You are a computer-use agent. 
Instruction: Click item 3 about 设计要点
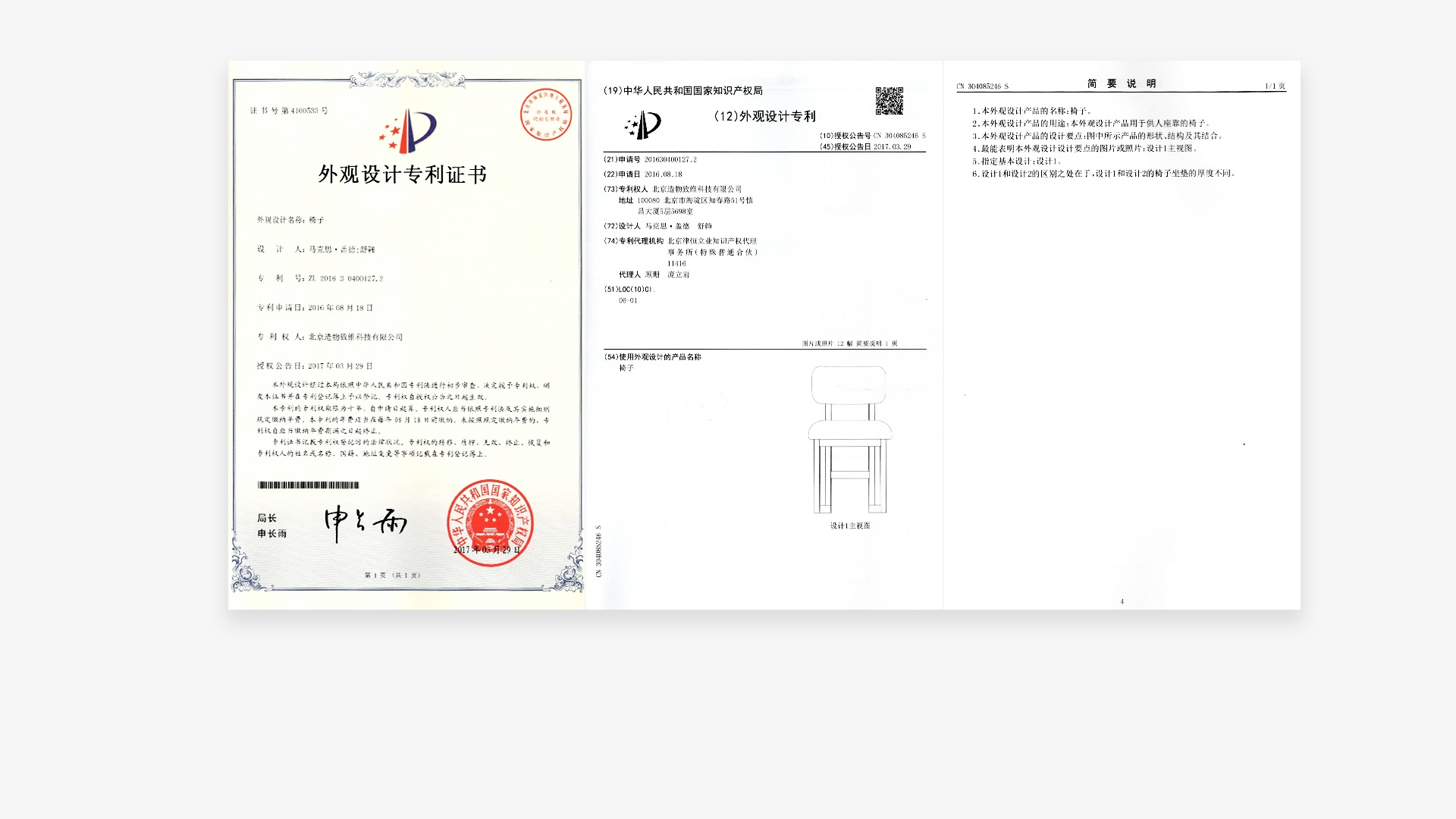1098,136
